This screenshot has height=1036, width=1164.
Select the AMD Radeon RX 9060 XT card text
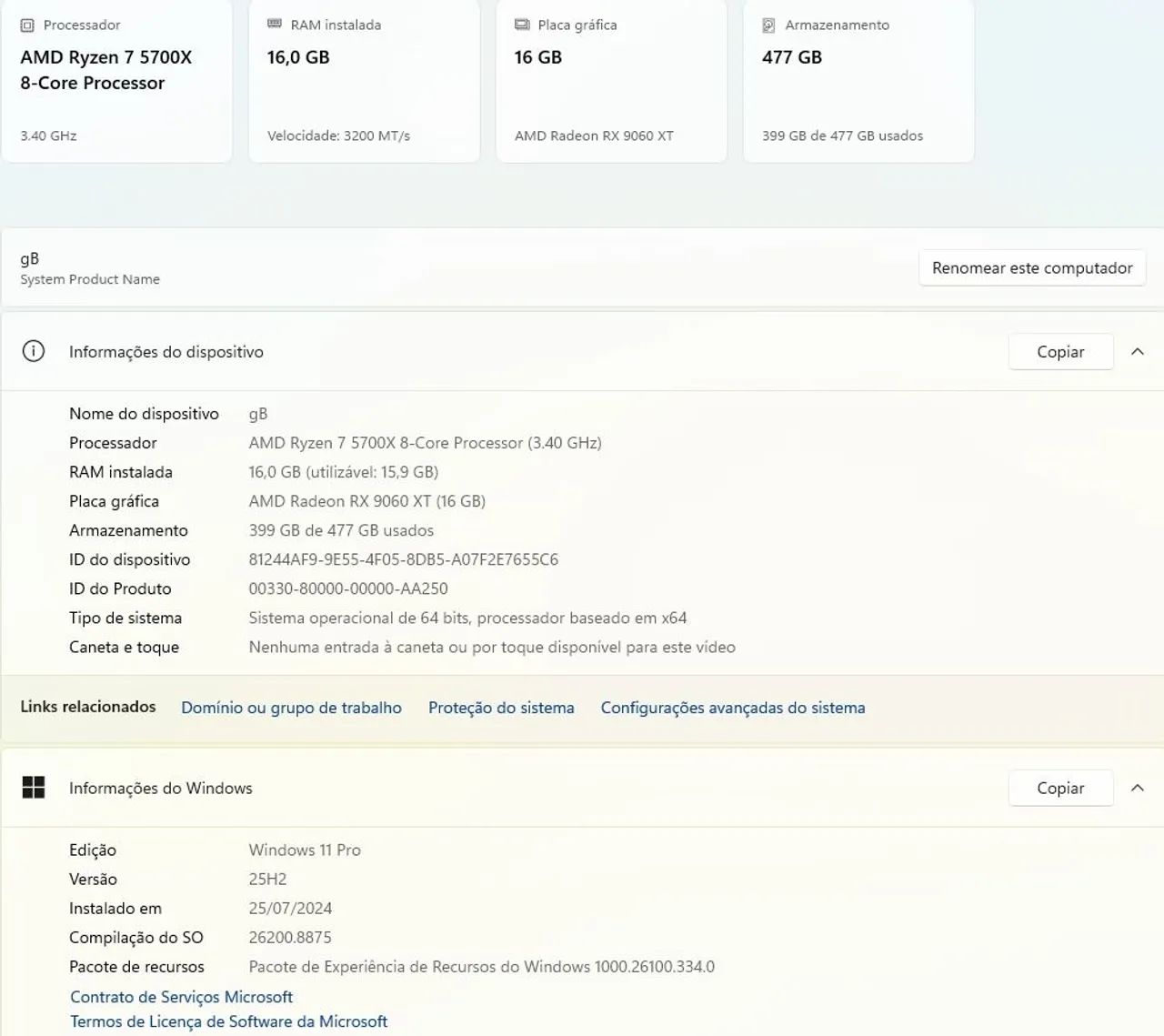coord(594,136)
